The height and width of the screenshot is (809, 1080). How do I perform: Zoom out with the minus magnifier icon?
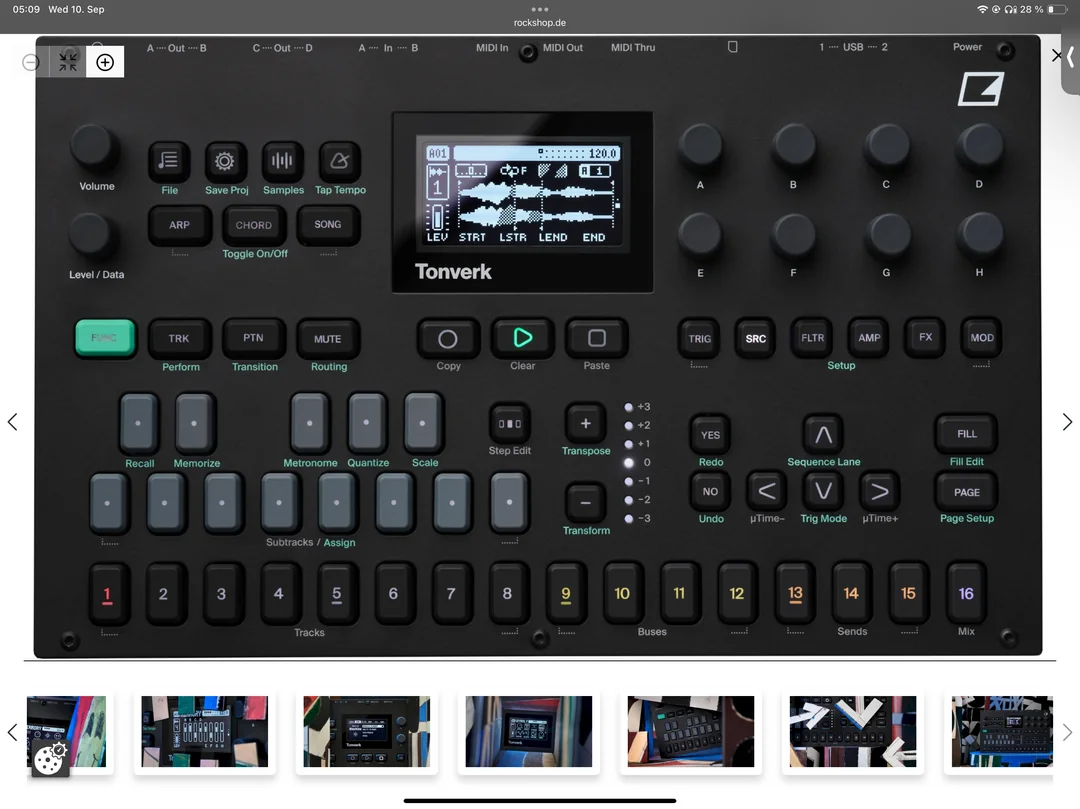pos(31,62)
